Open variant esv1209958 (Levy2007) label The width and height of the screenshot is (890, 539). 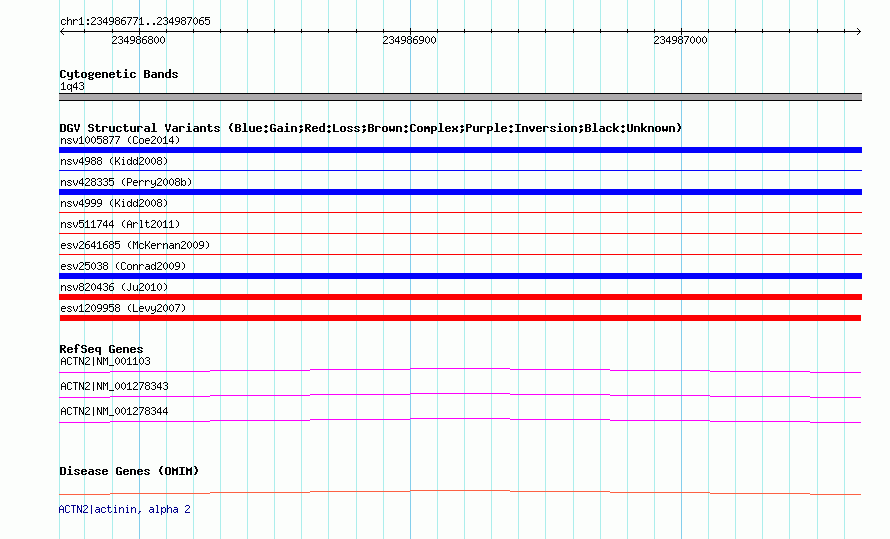tap(123, 308)
